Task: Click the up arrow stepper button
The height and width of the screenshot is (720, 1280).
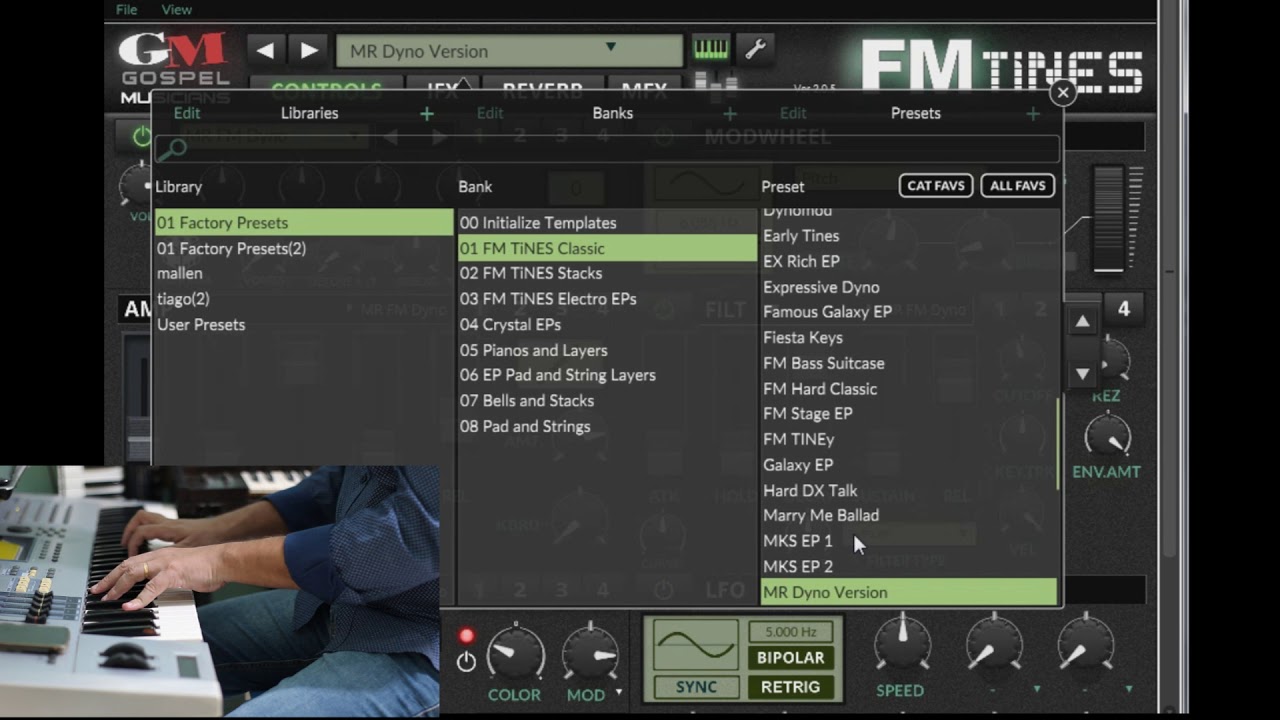Action: [1083, 322]
